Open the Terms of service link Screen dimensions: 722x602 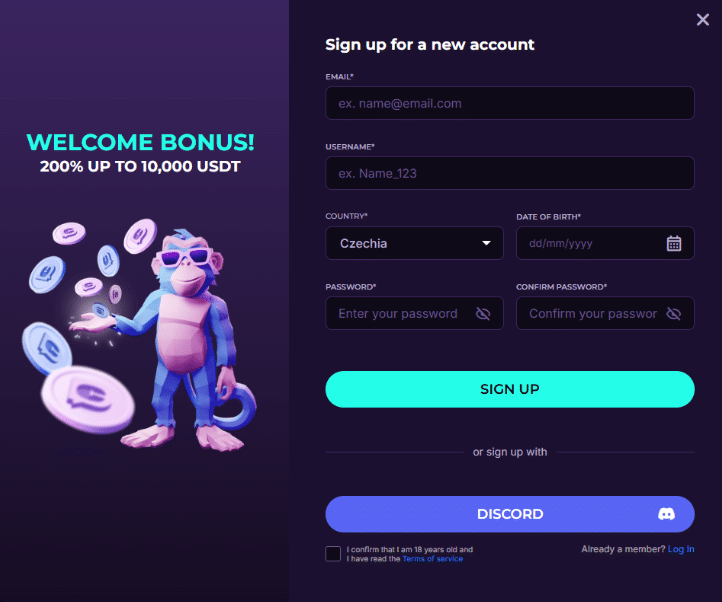[432, 559]
